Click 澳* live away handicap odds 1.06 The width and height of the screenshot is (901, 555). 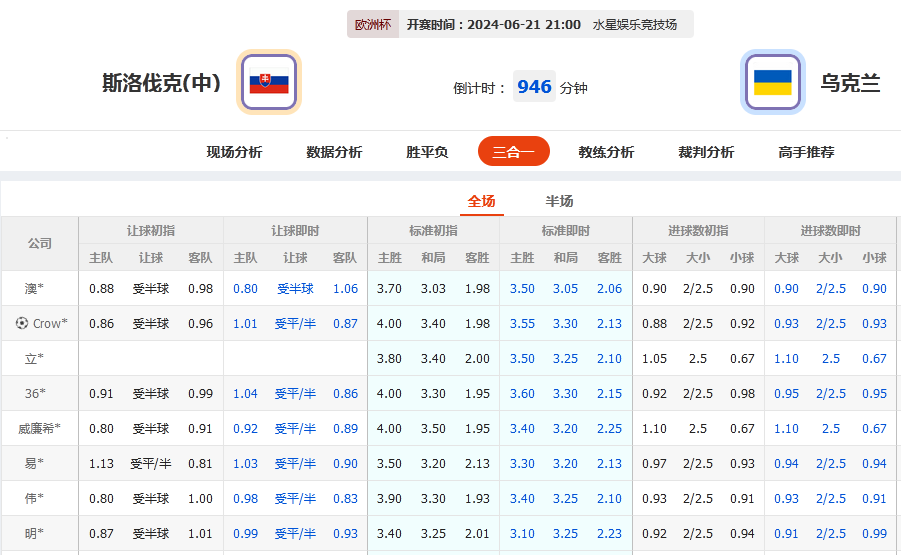point(345,288)
